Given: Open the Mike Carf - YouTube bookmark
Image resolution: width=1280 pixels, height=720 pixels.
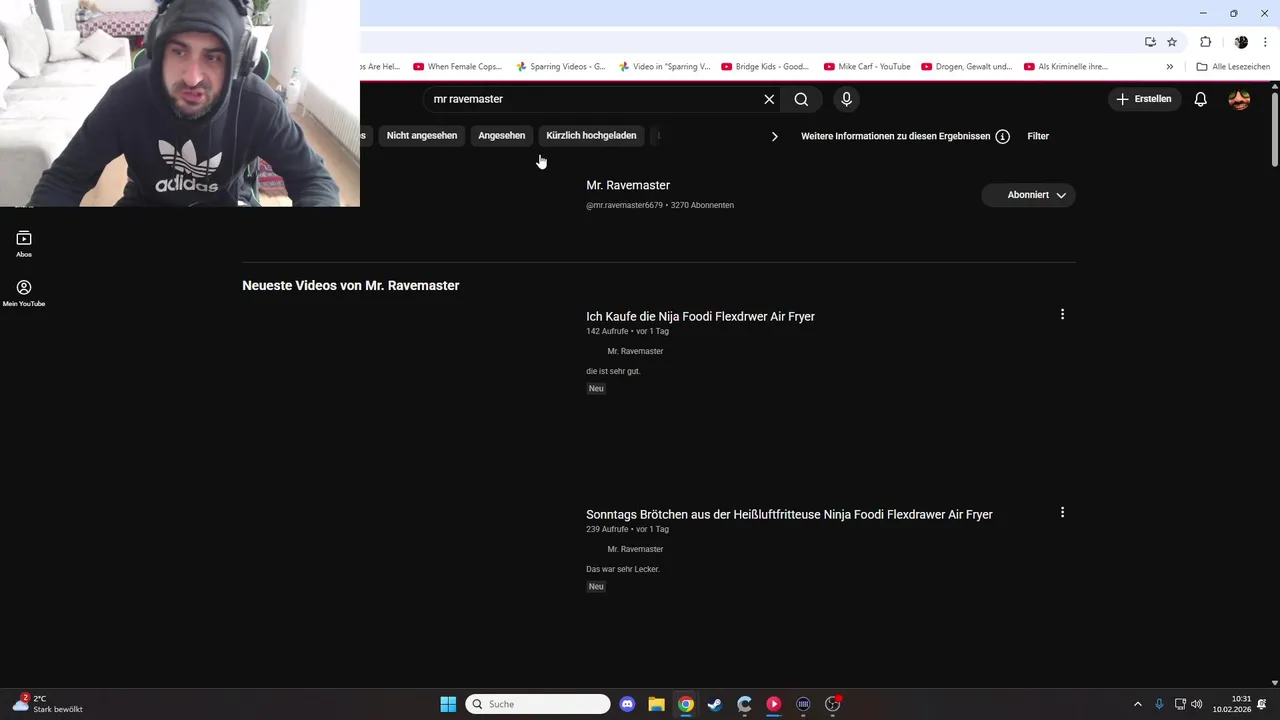Looking at the screenshot, I should [x=867, y=67].
